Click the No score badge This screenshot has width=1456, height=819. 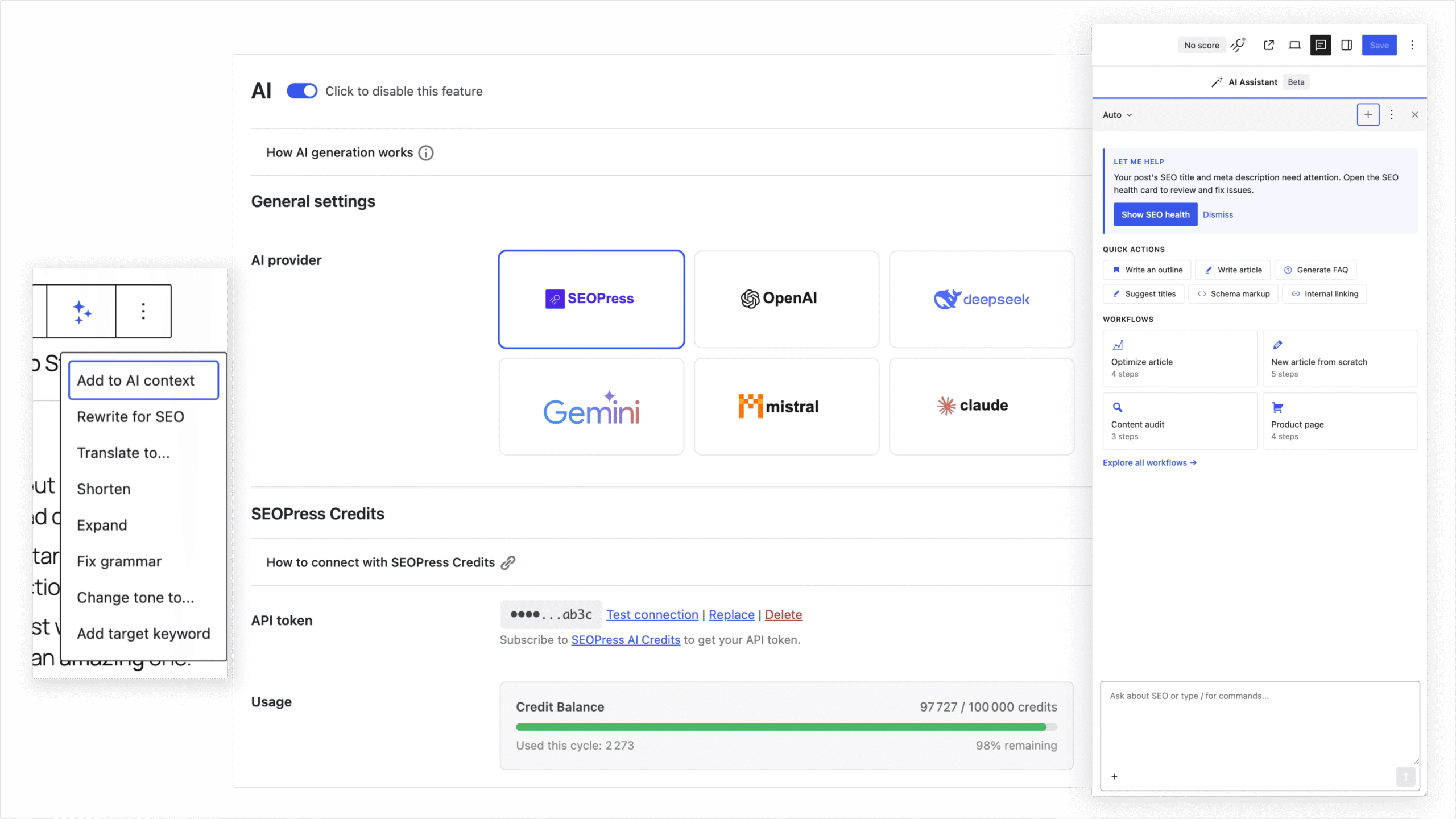click(1202, 45)
